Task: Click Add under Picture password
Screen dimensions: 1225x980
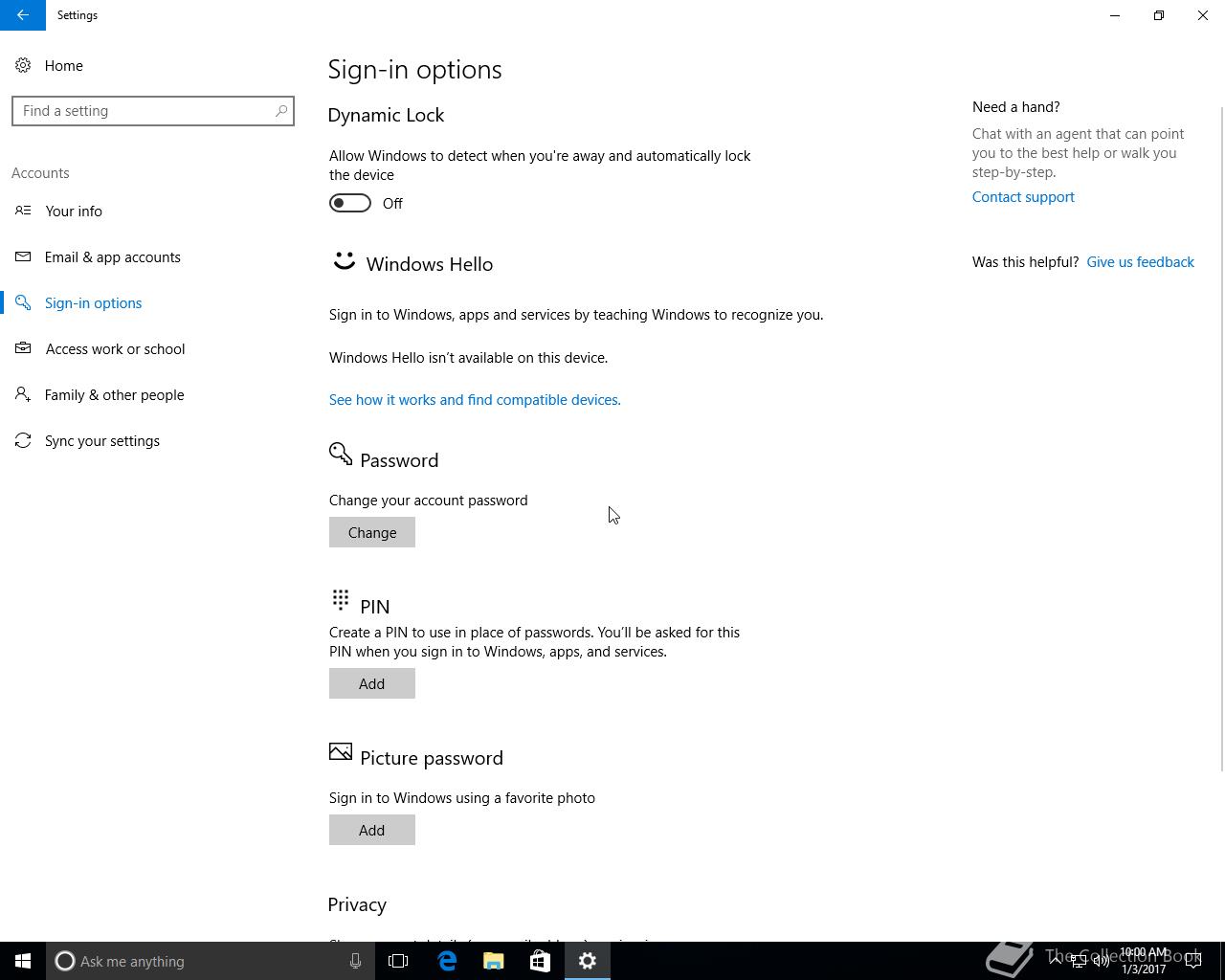Action: tap(372, 830)
